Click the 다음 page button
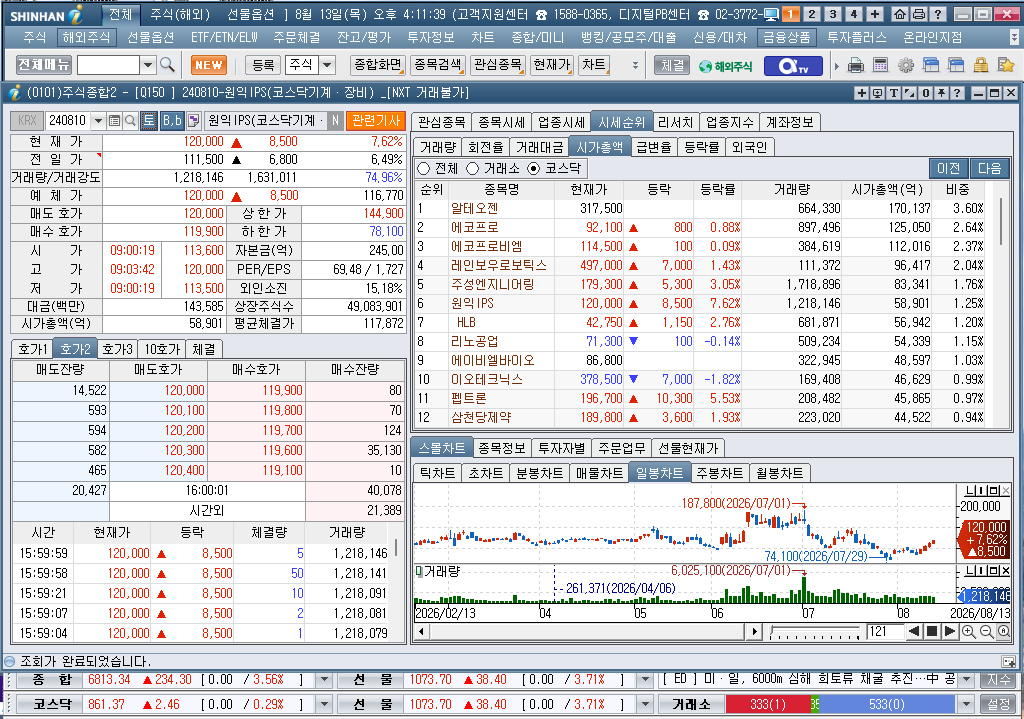Viewport: 1024px width, 719px height. (989, 168)
